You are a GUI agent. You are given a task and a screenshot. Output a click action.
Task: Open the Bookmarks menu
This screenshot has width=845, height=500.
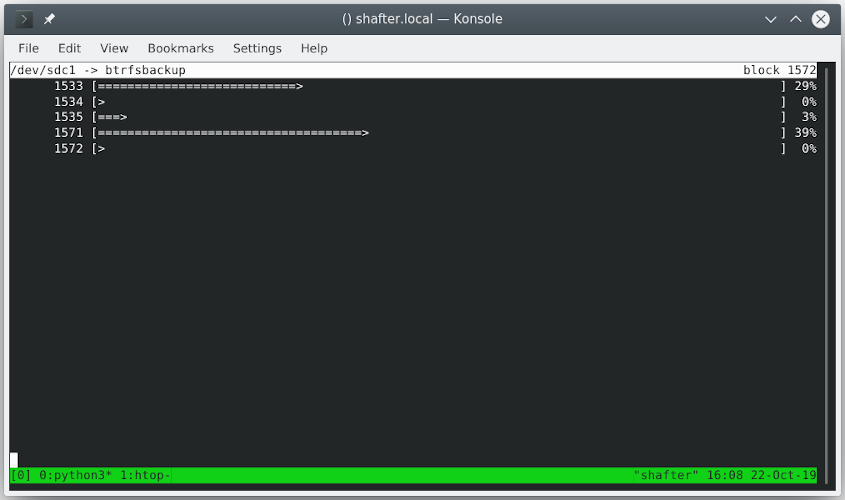(181, 48)
